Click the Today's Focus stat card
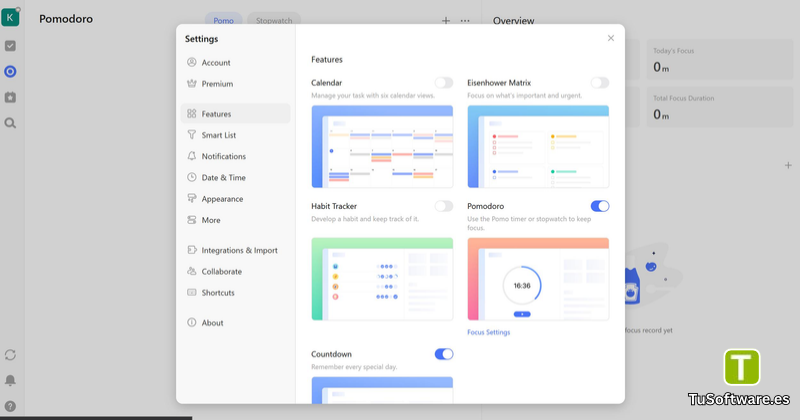The image size is (800, 420). (720, 59)
